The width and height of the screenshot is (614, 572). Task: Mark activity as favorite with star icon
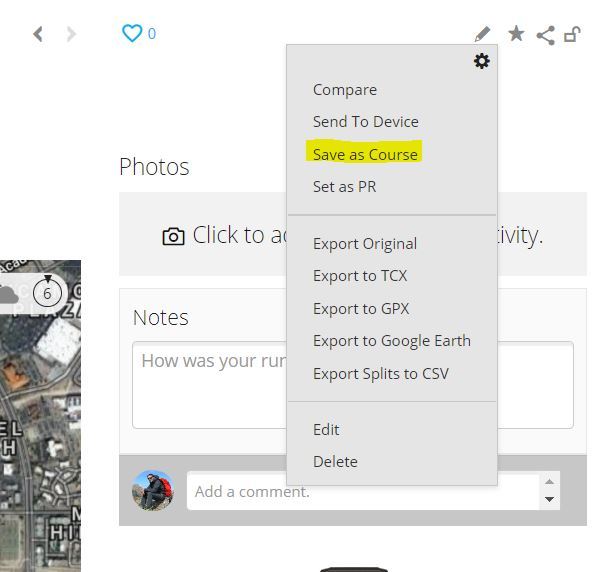click(516, 33)
